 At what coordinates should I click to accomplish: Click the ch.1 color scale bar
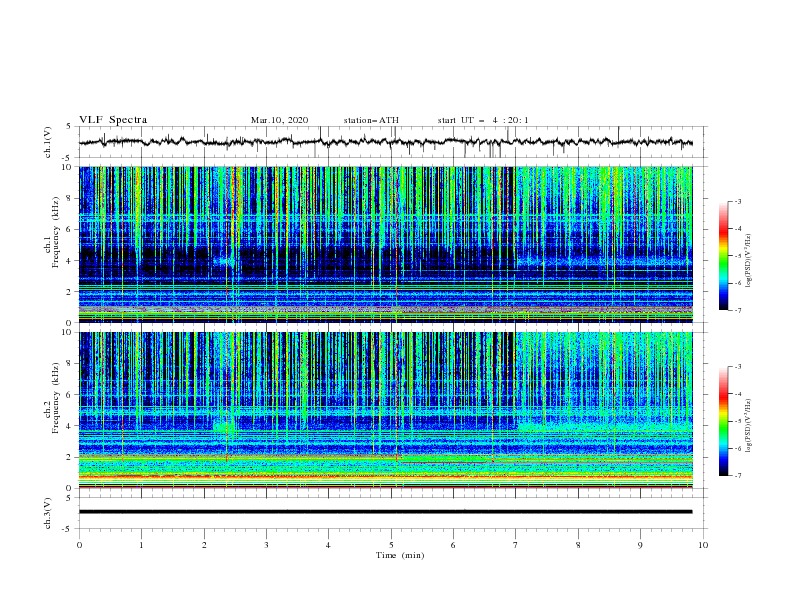[x=723, y=256]
